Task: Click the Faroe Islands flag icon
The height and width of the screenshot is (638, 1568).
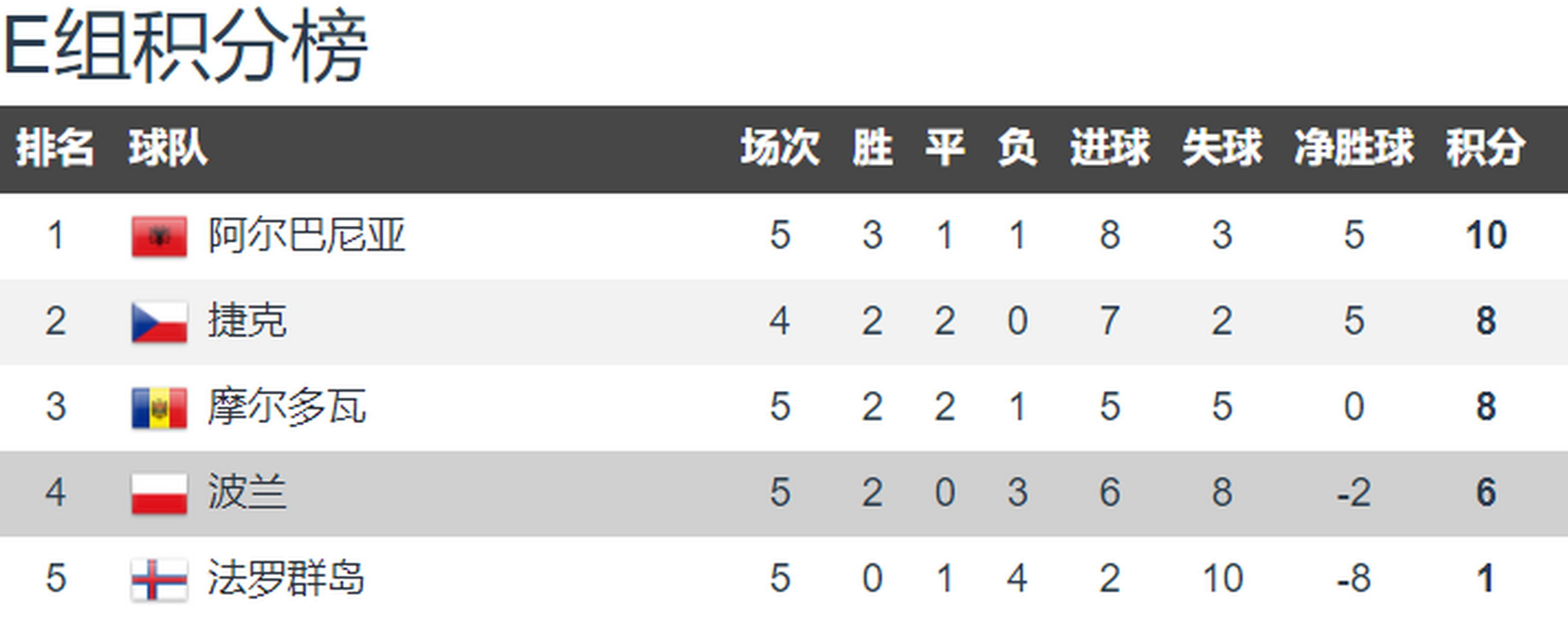Action: tap(159, 580)
